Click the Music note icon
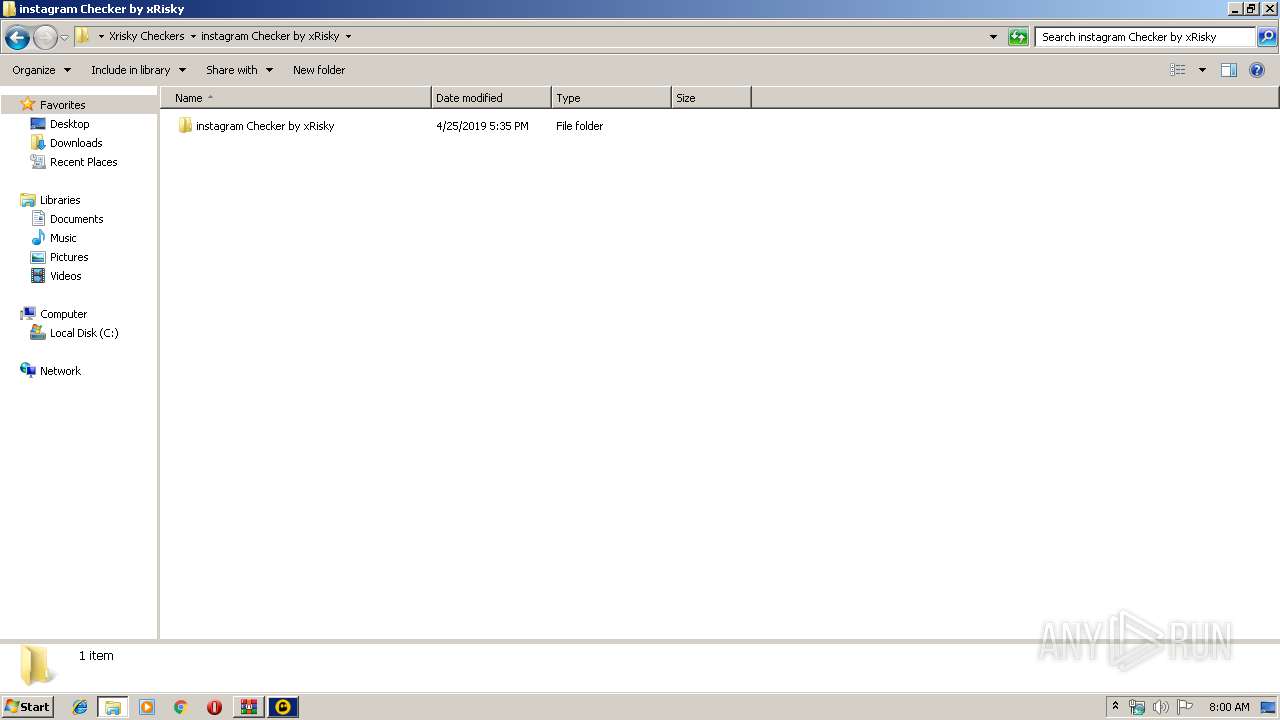This screenshot has height=720, width=1280. click(x=38, y=238)
